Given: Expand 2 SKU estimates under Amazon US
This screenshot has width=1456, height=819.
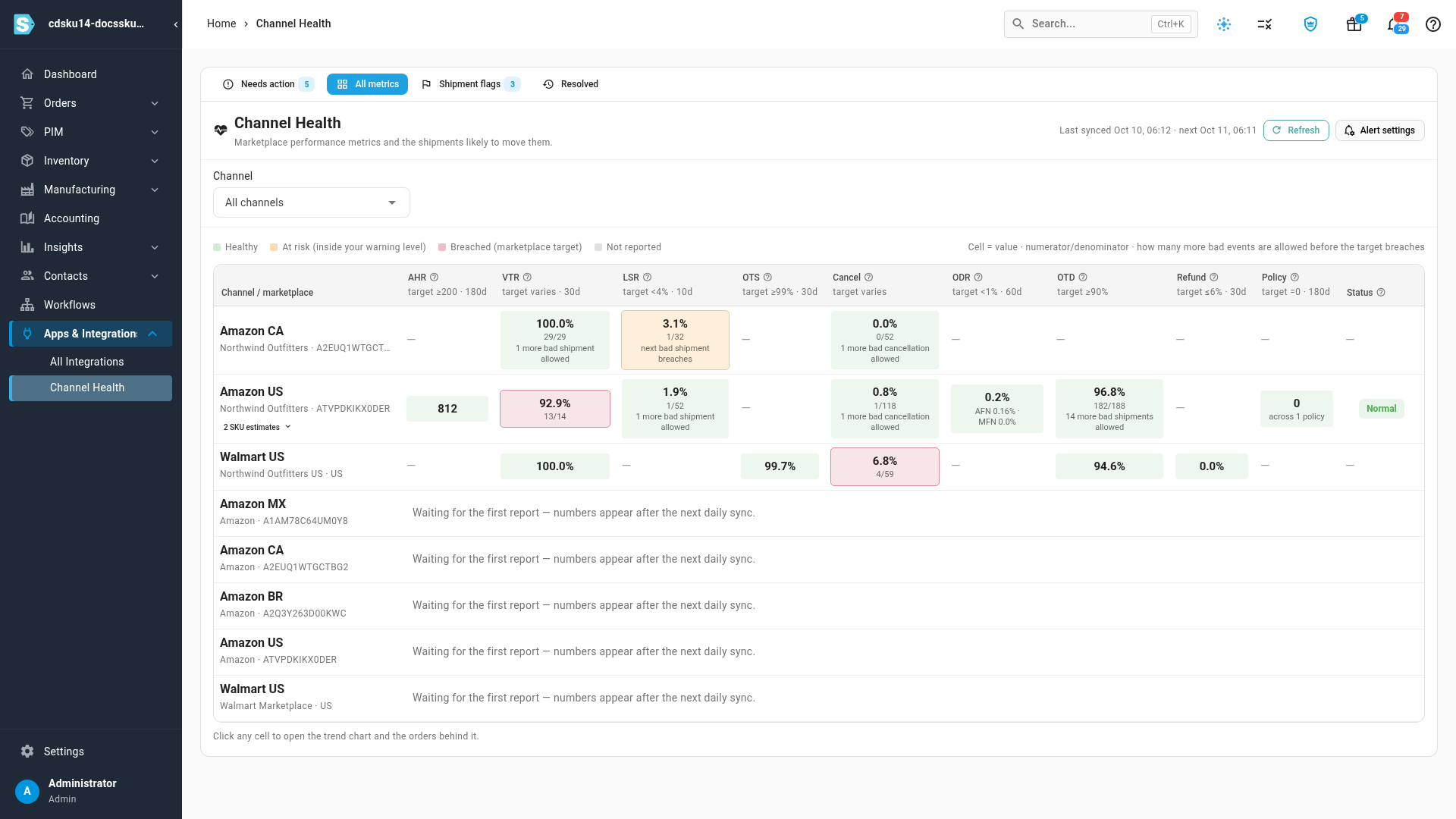Looking at the screenshot, I should [x=257, y=428].
